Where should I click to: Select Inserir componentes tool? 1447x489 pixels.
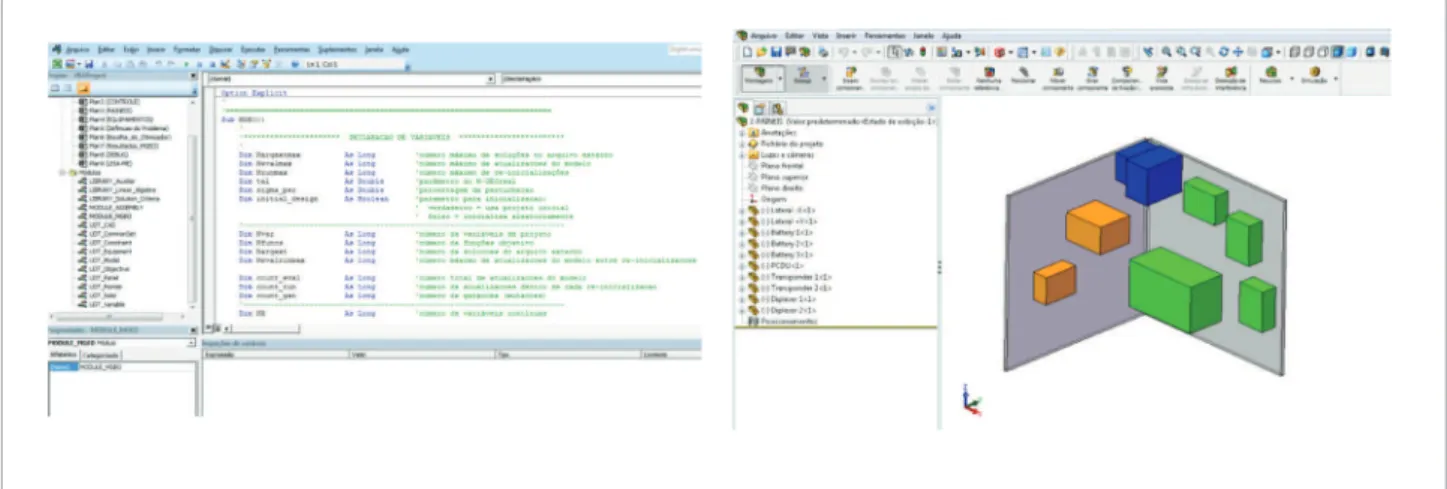pyautogui.click(x=852, y=78)
